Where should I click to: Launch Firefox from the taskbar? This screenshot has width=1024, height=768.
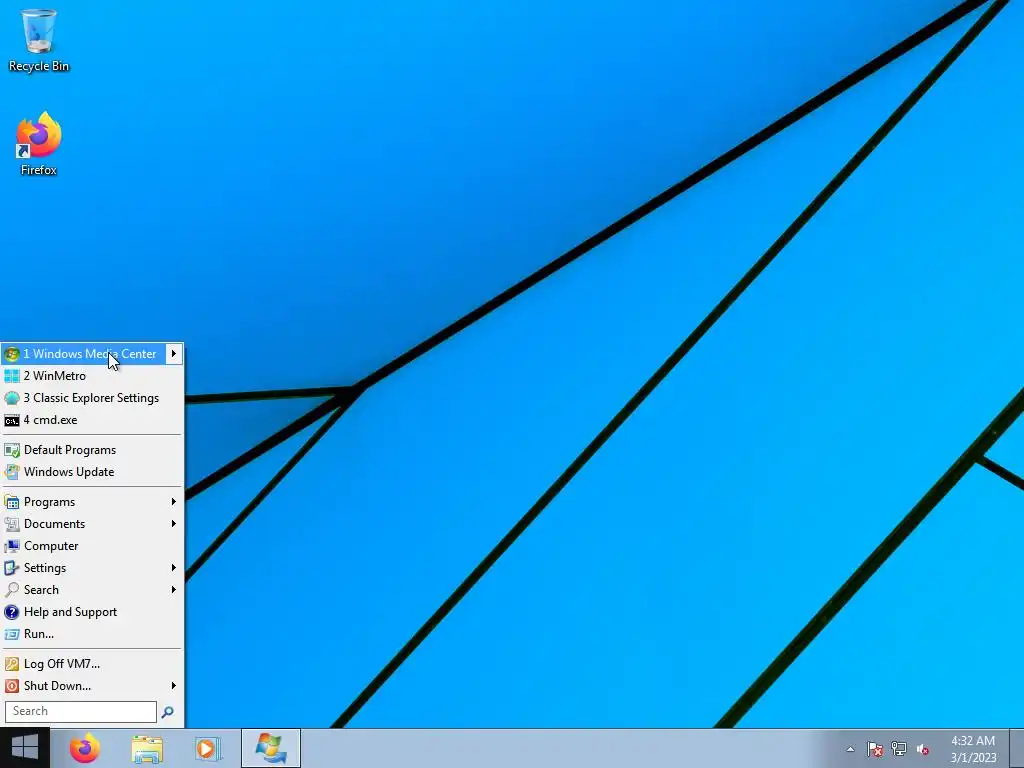click(85, 748)
